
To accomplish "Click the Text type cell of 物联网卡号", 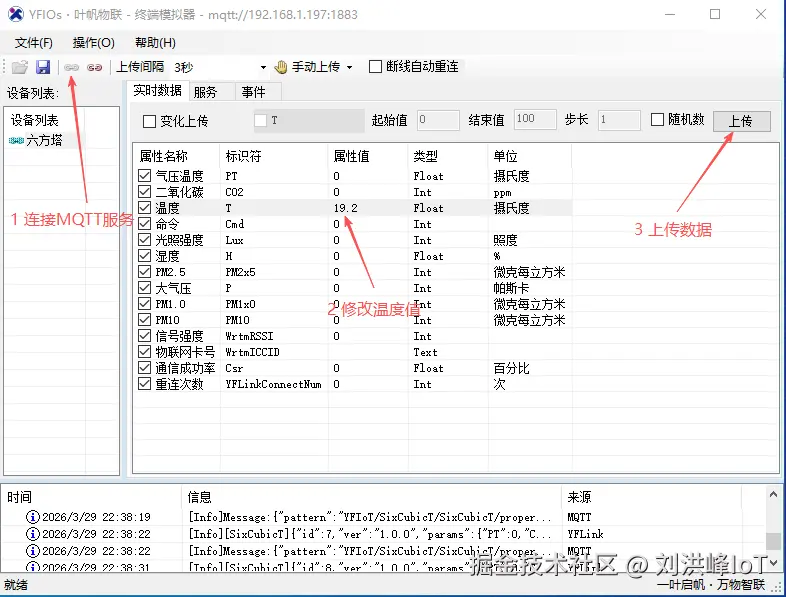I will (425, 352).
